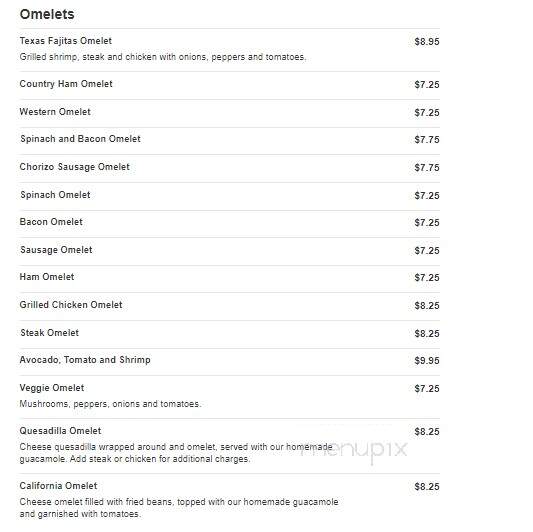The image size is (533, 532).
Task: Select the Texas Fajitas Omelet item
Action: point(66,41)
